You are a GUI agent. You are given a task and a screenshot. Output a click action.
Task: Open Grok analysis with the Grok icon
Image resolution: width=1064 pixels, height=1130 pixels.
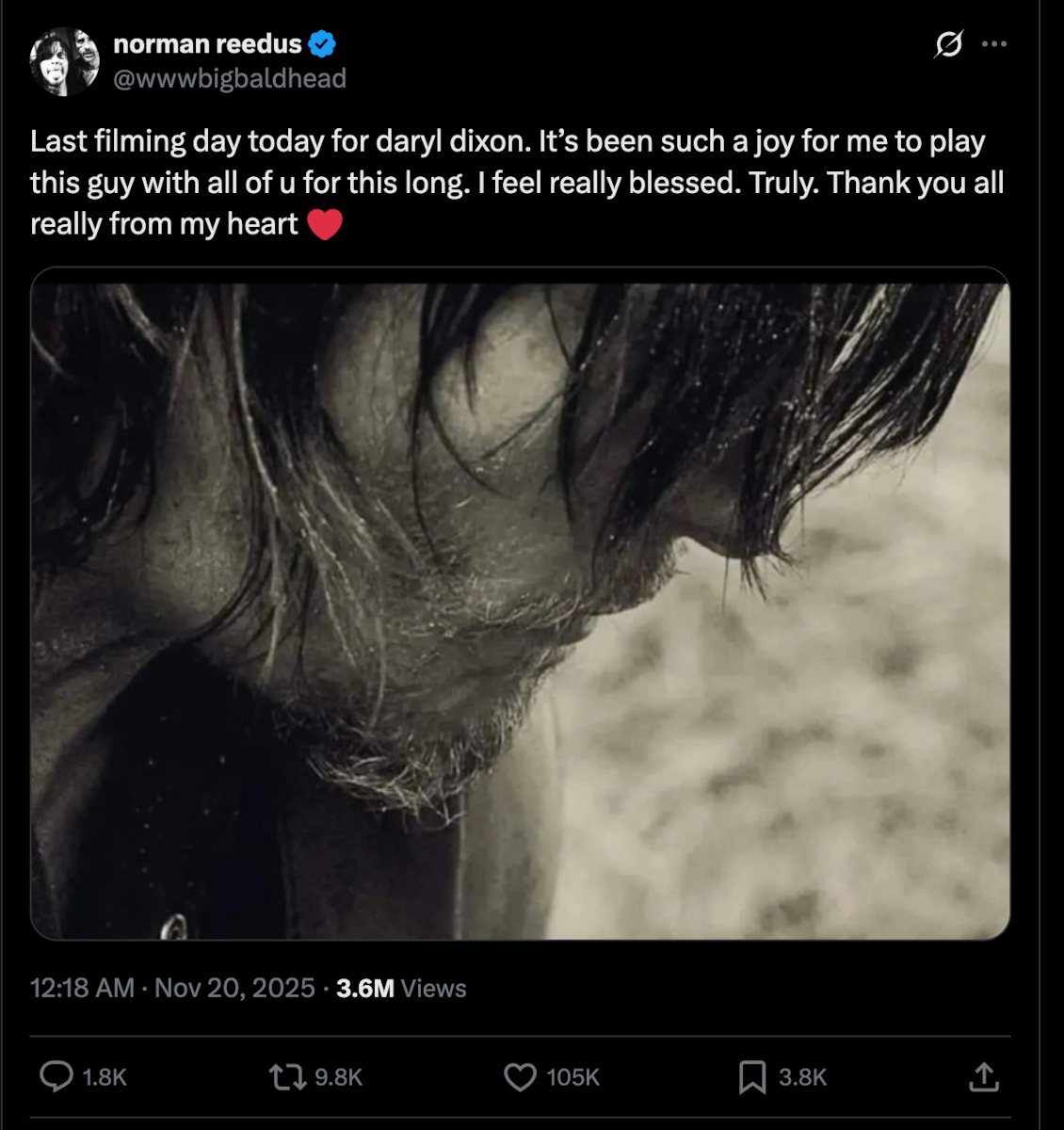pyautogui.click(x=949, y=43)
